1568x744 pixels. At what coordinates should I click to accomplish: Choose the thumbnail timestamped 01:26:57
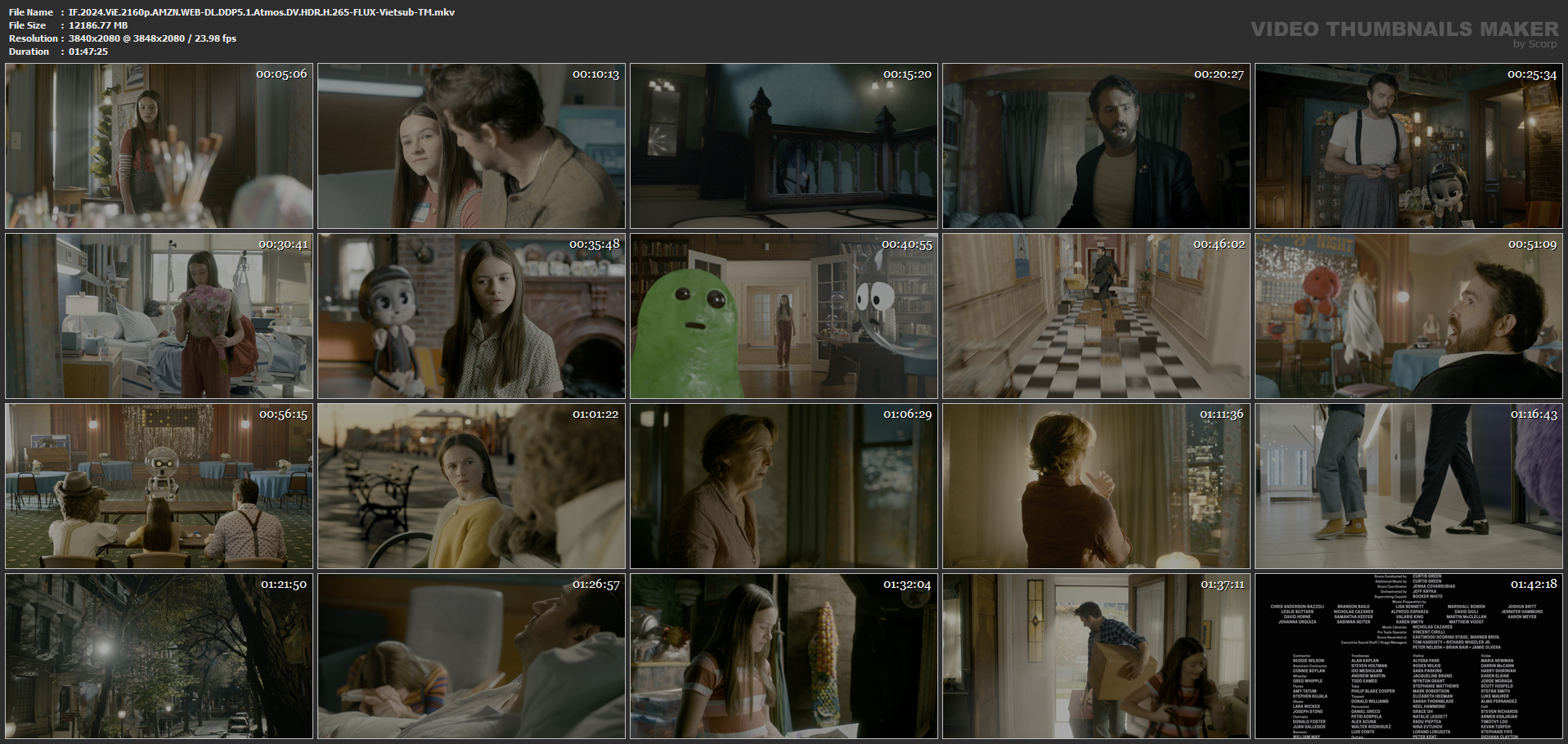(x=471, y=657)
